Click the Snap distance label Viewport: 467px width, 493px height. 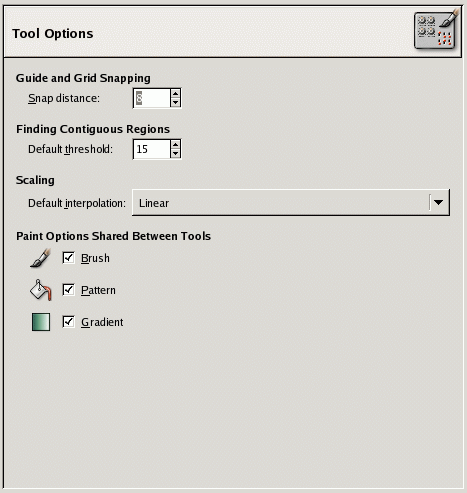click(x=64, y=98)
